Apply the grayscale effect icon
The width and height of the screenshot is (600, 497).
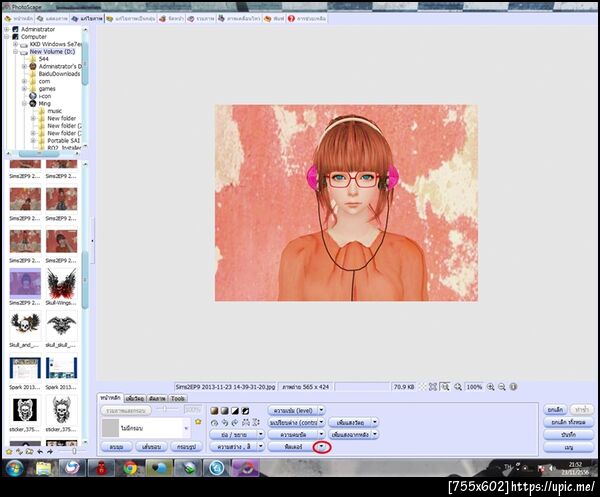point(225,411)
